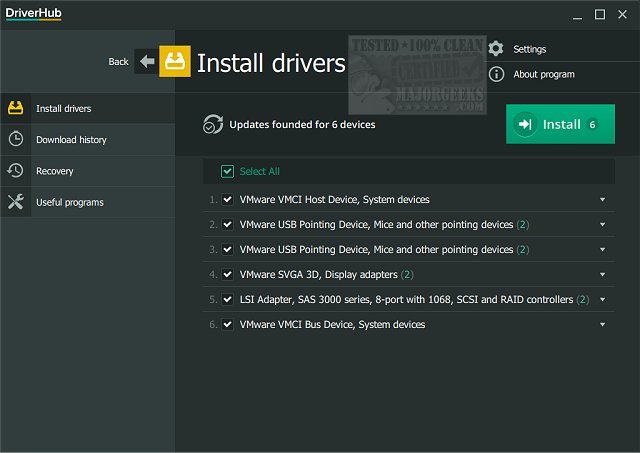Click the Download history clock icon

click(x=15, y=139)
